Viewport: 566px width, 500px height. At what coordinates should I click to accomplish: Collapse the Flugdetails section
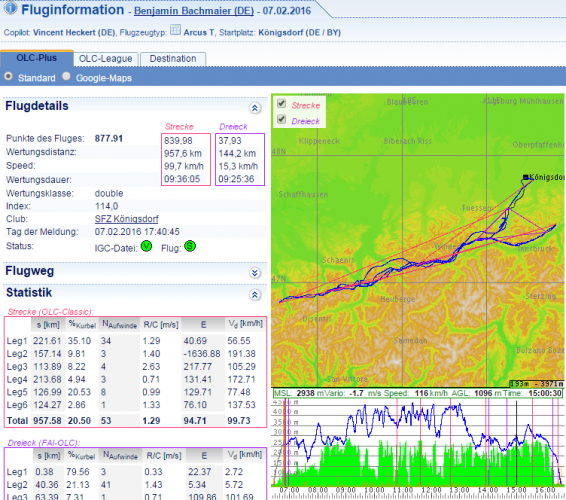pyautogui.click(x=255, y=108)
